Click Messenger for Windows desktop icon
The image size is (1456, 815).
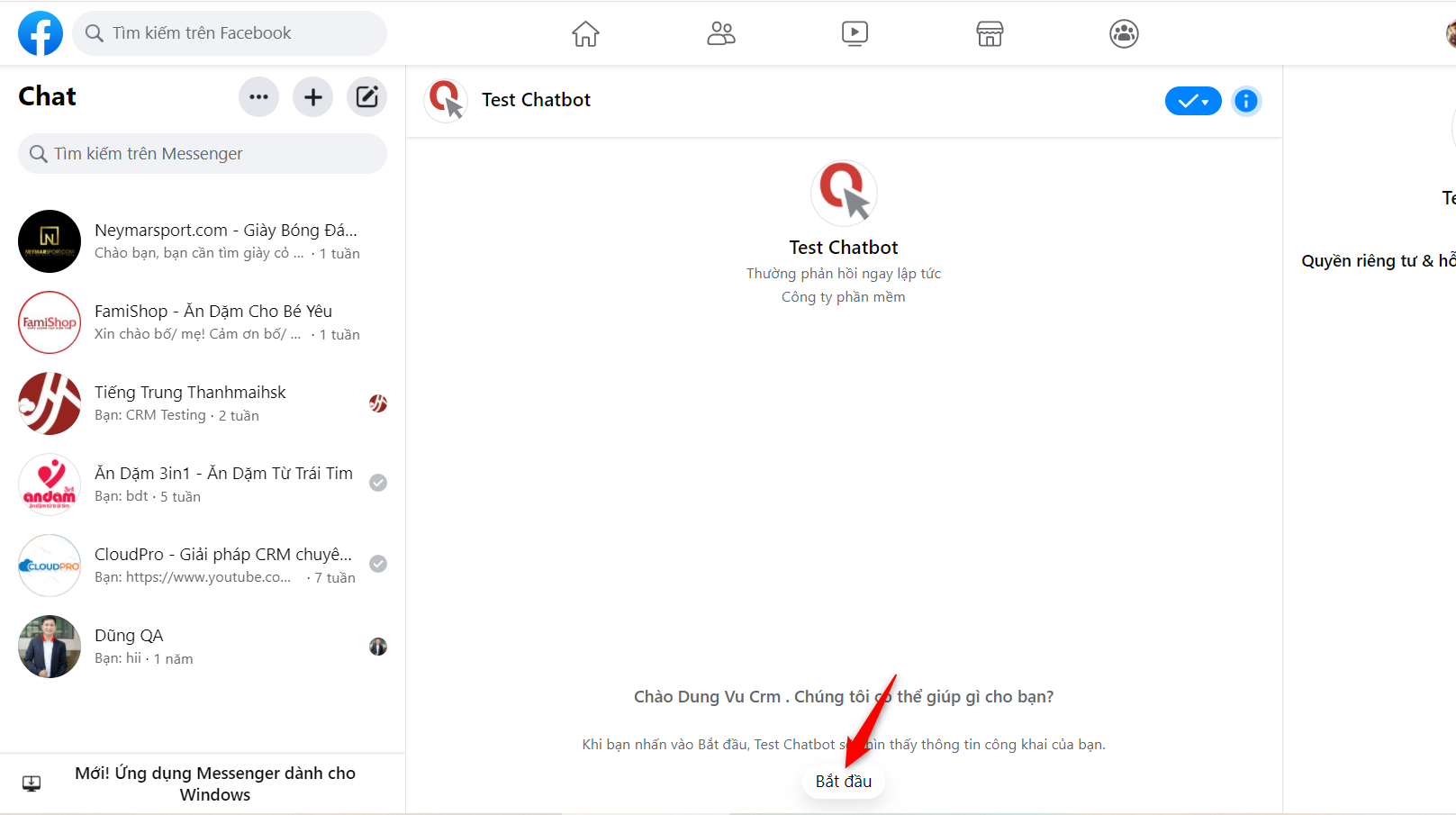(x=32, y=783)
